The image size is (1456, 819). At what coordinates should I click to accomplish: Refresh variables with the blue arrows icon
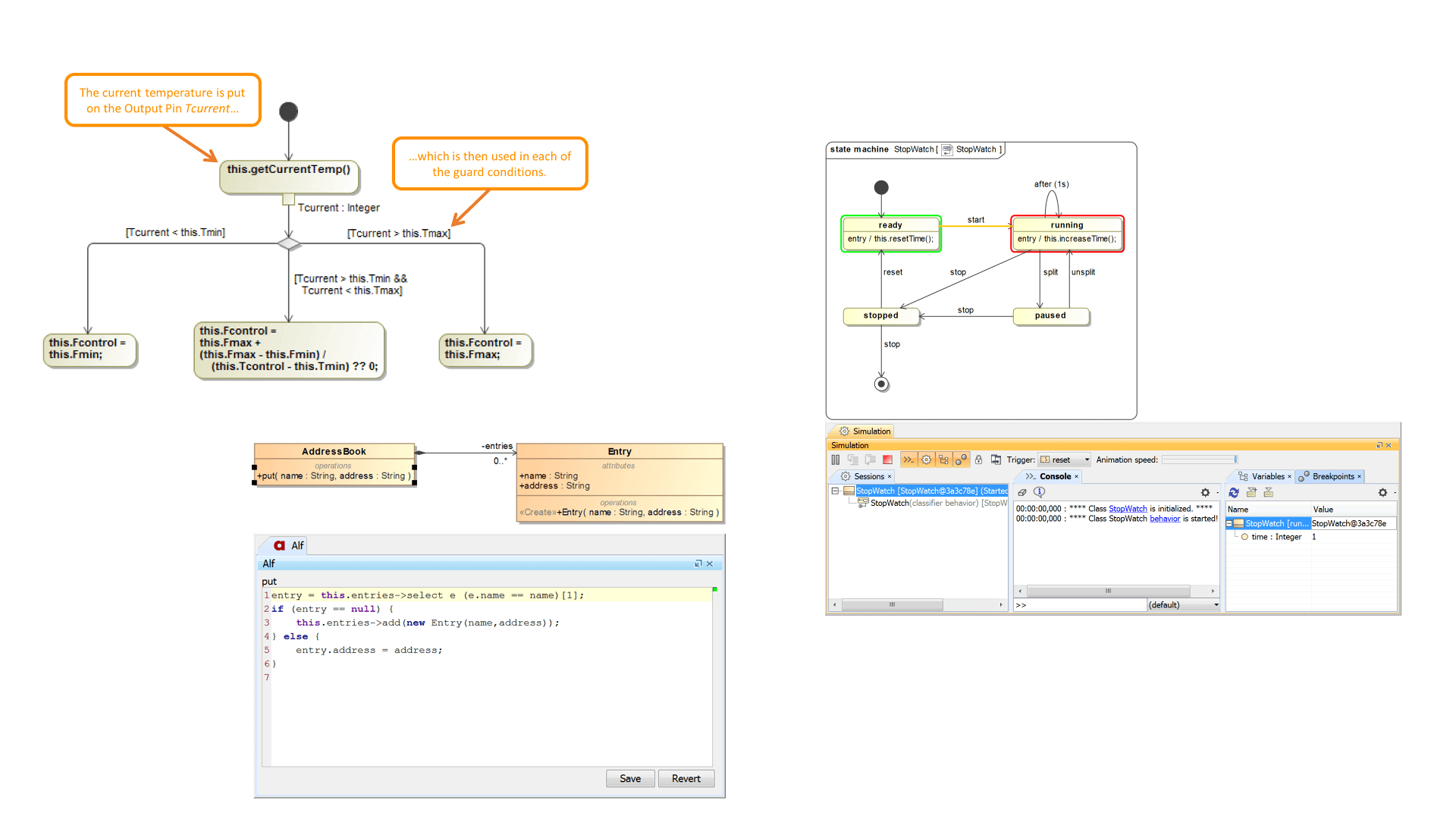pyautogui.click(x=1234, y=492)
